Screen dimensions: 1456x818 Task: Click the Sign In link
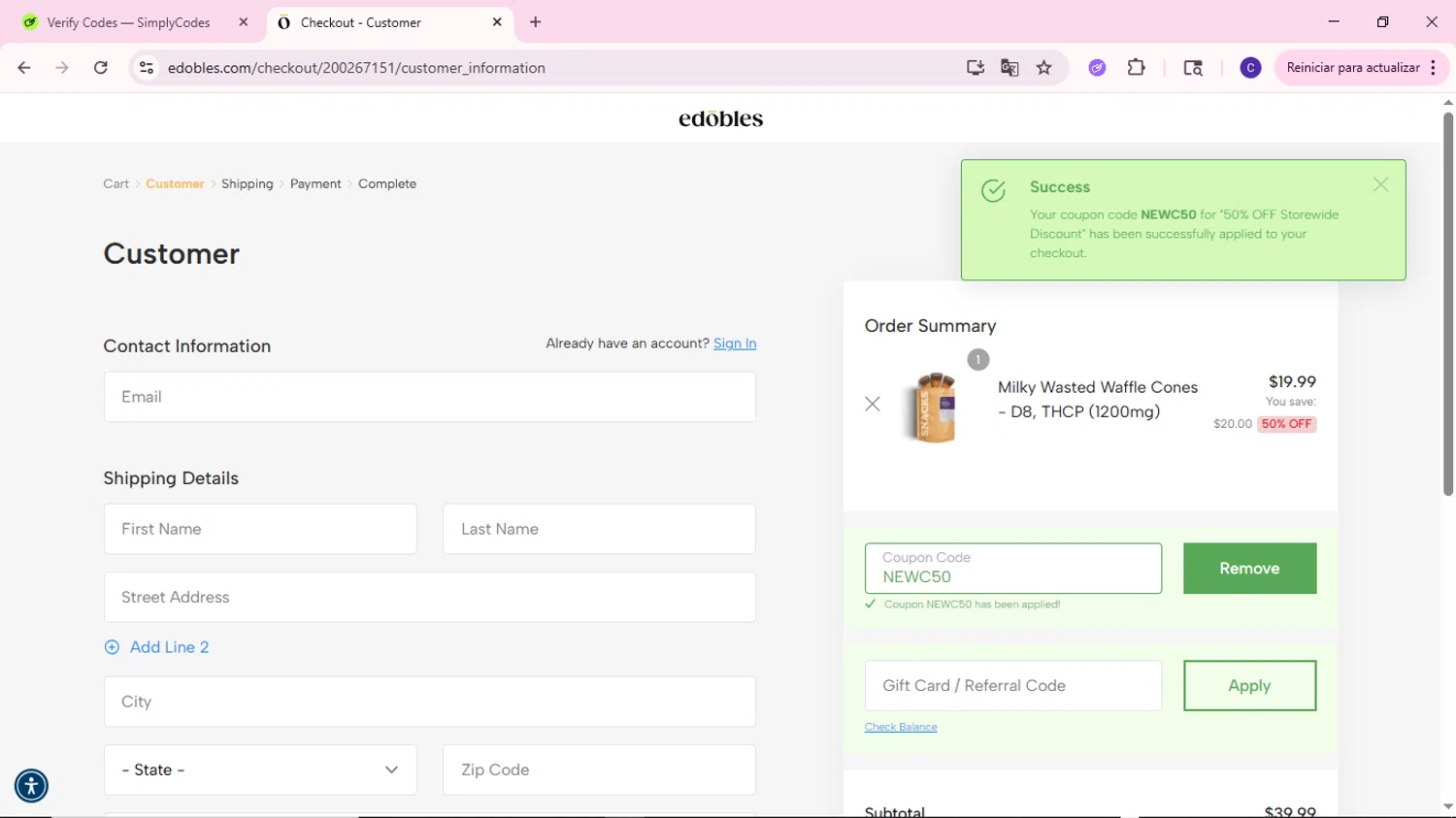point(735,344)
